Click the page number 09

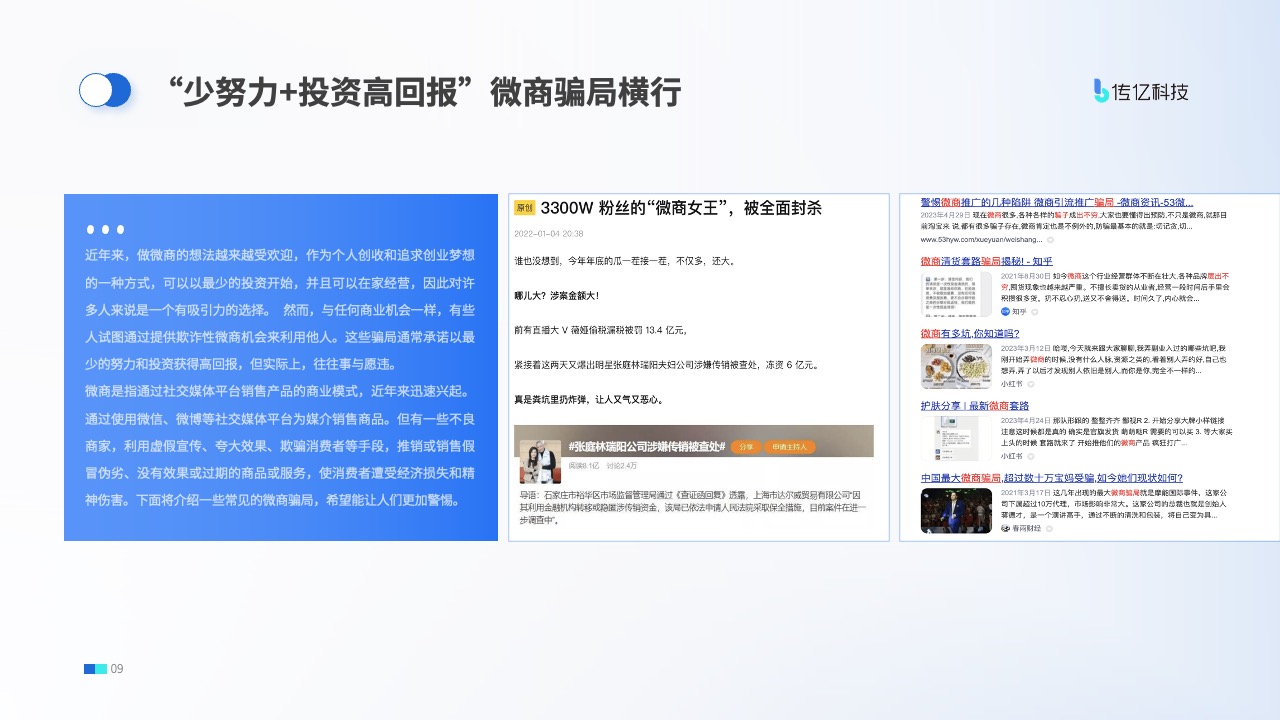point(117,669)
